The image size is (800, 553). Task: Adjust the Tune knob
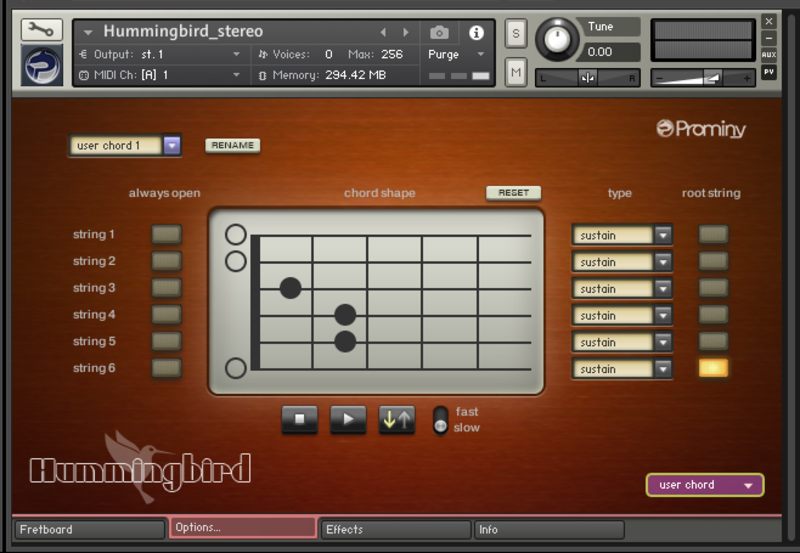pyautogui.click(x=557, y=39)
